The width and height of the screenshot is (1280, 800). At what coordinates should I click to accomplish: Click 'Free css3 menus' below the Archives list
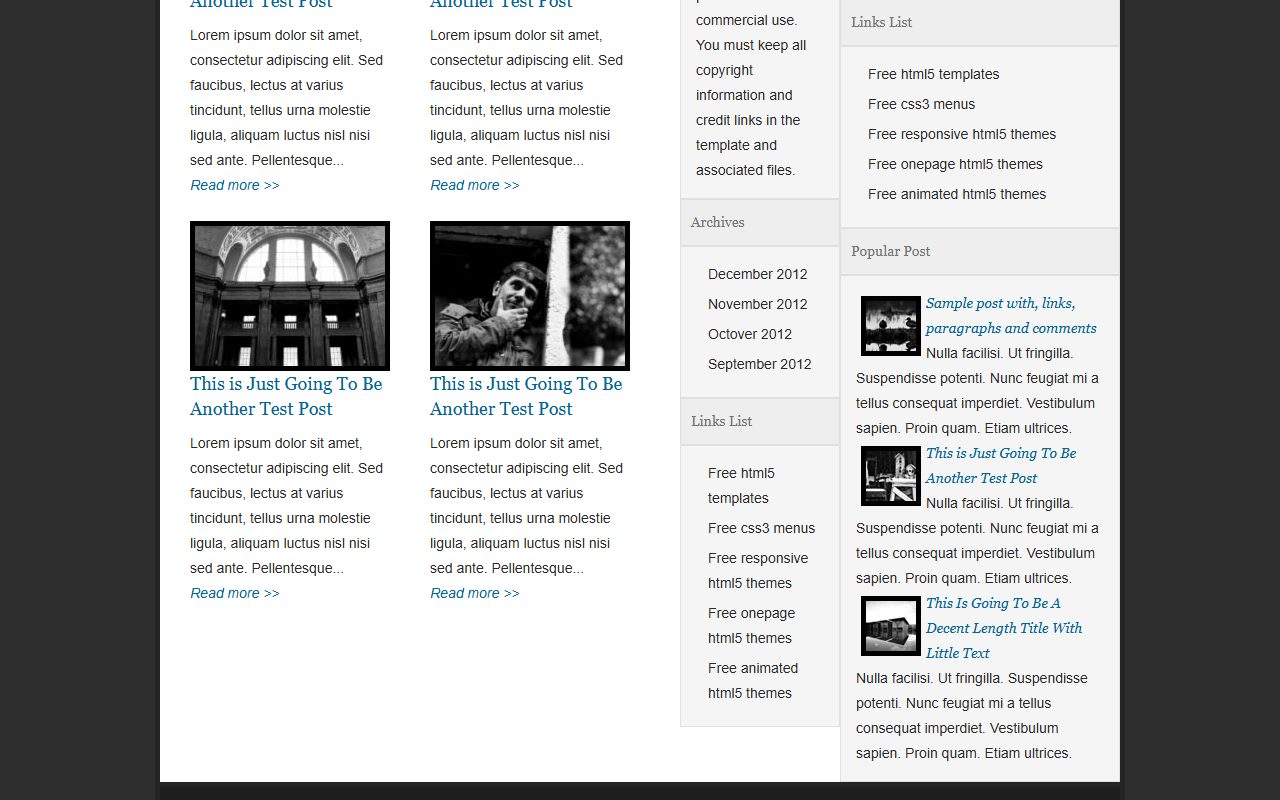762,528
